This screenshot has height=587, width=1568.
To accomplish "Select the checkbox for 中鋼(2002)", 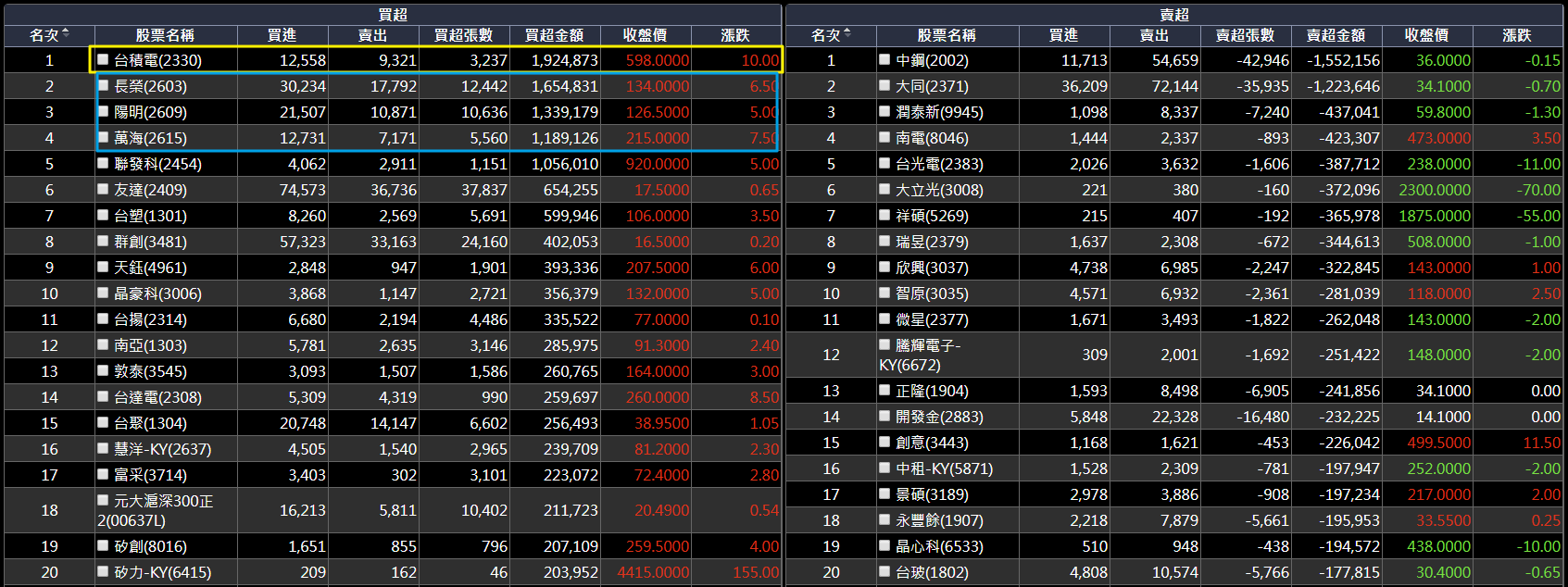I will (x=885, y=59).
